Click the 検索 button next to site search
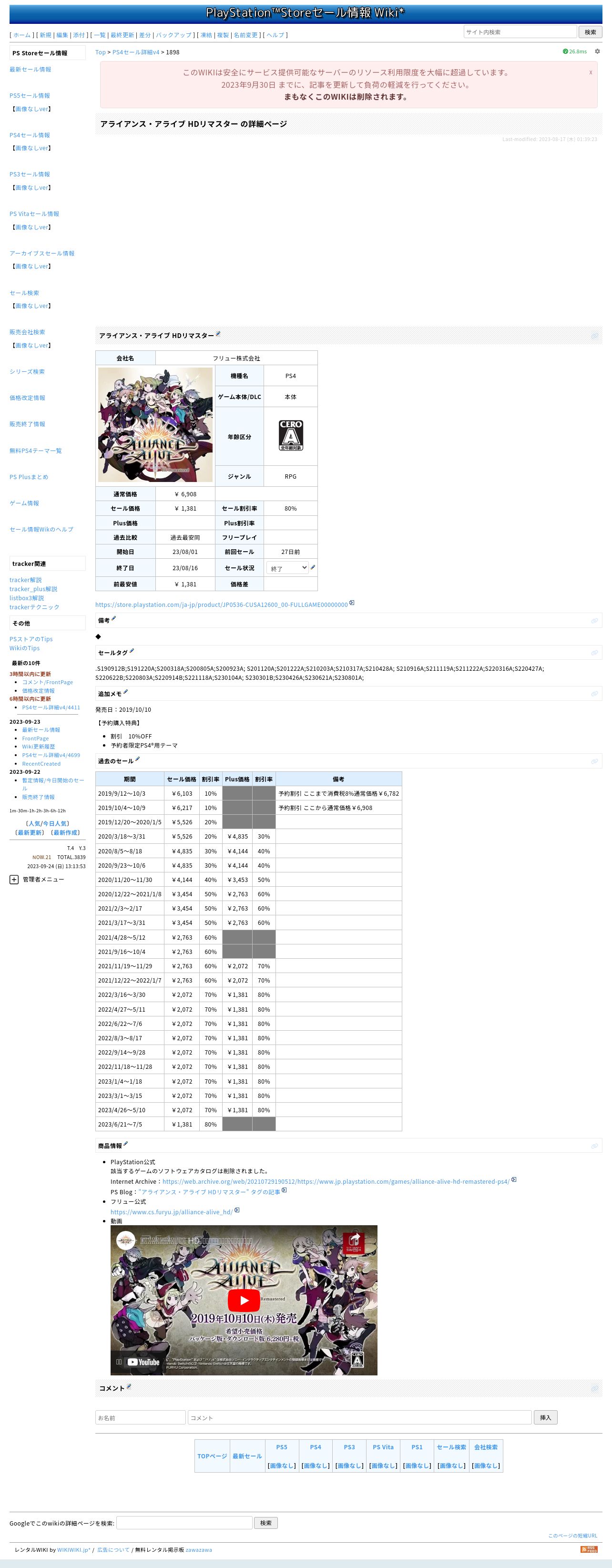 click(590, 32)
